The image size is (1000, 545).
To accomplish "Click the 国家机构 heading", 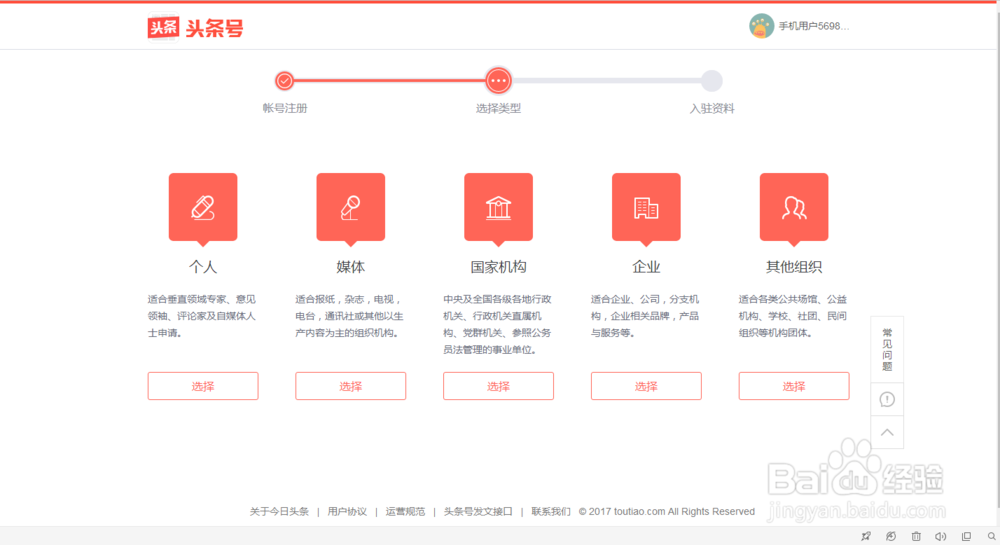I will tap(498, 267).
